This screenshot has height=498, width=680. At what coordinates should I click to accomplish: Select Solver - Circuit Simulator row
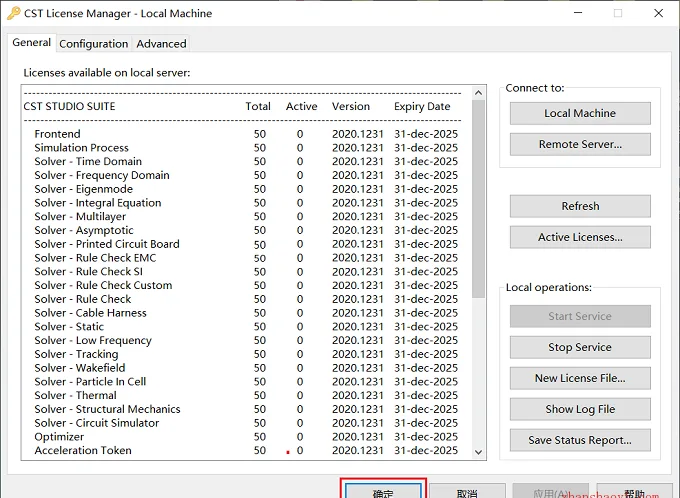pyautogui.click(x=246, y=423)
